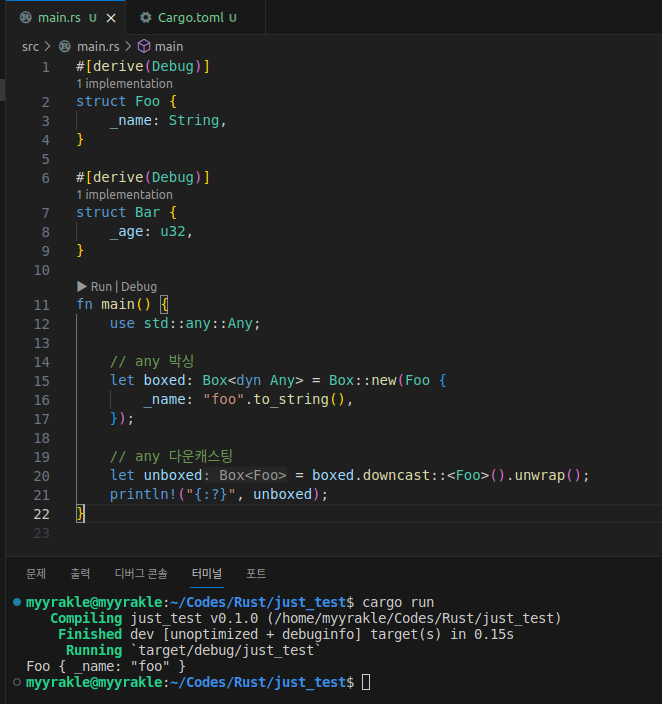Screen dimensions: 662x704
Task: Click the Debug code lens above main
Action: [139, 286]
